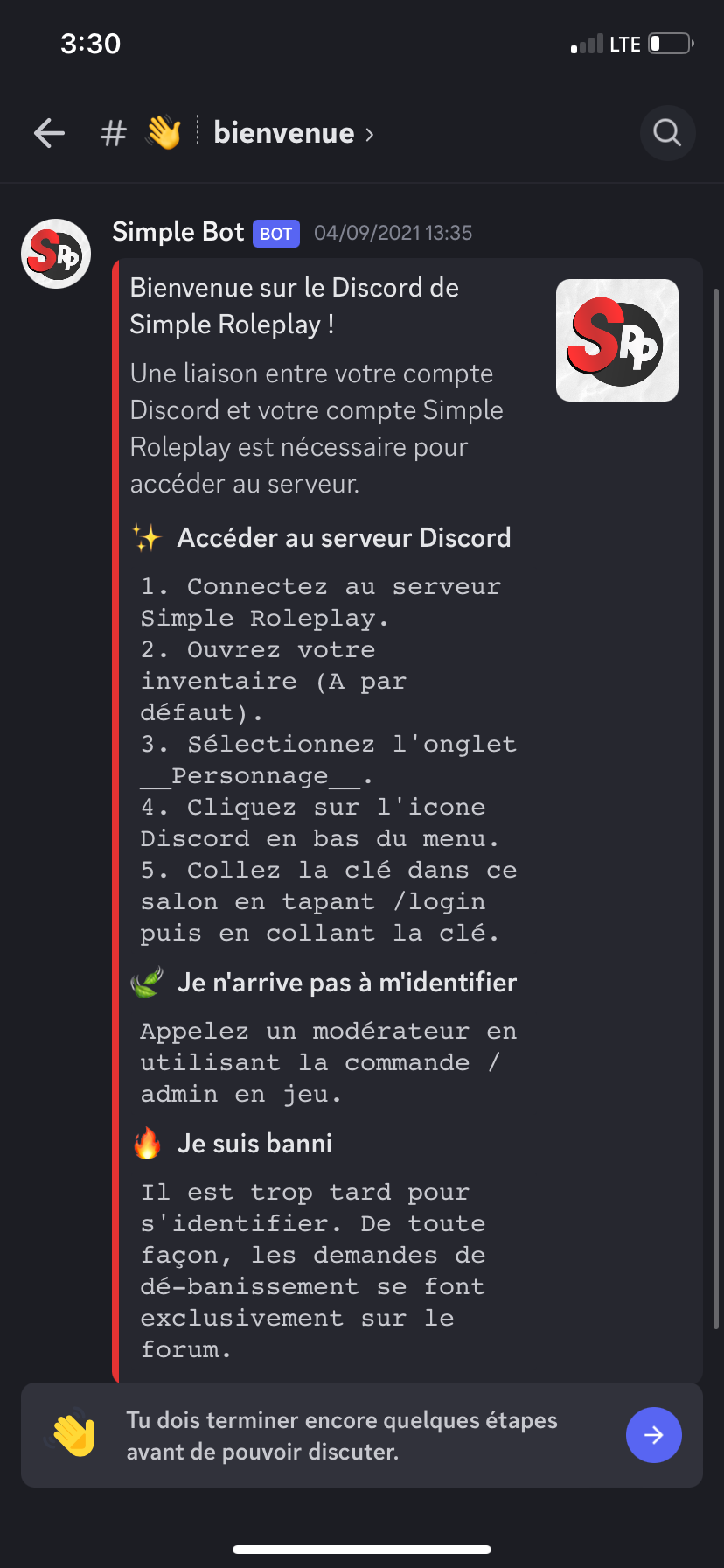Image resolution: width=724 pixels, height=1568 pixels.
Task: Tap the fire emoji beside Je suis banni
Action: click(147, 1143)
